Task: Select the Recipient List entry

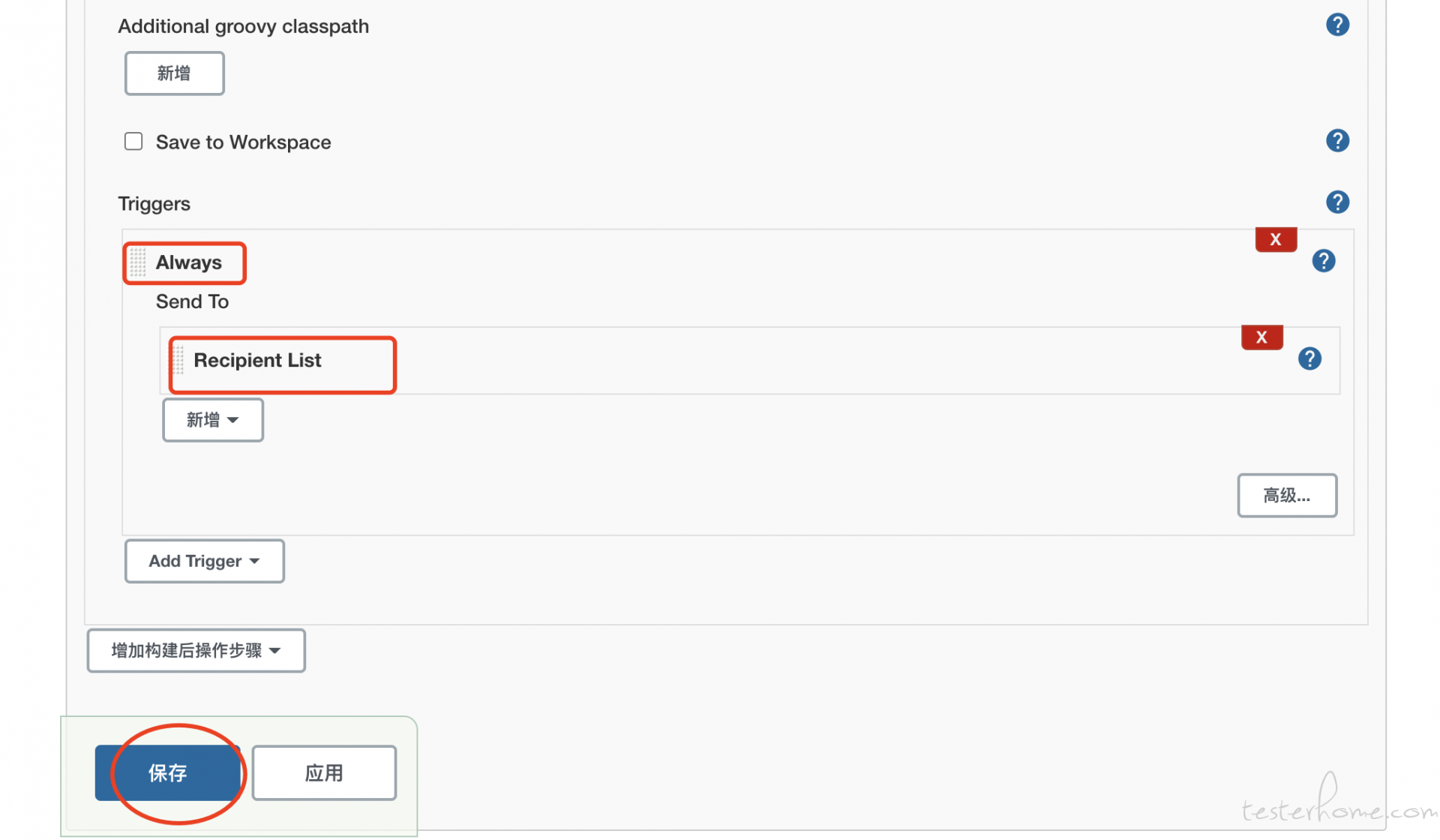Action: click(257, 360)
